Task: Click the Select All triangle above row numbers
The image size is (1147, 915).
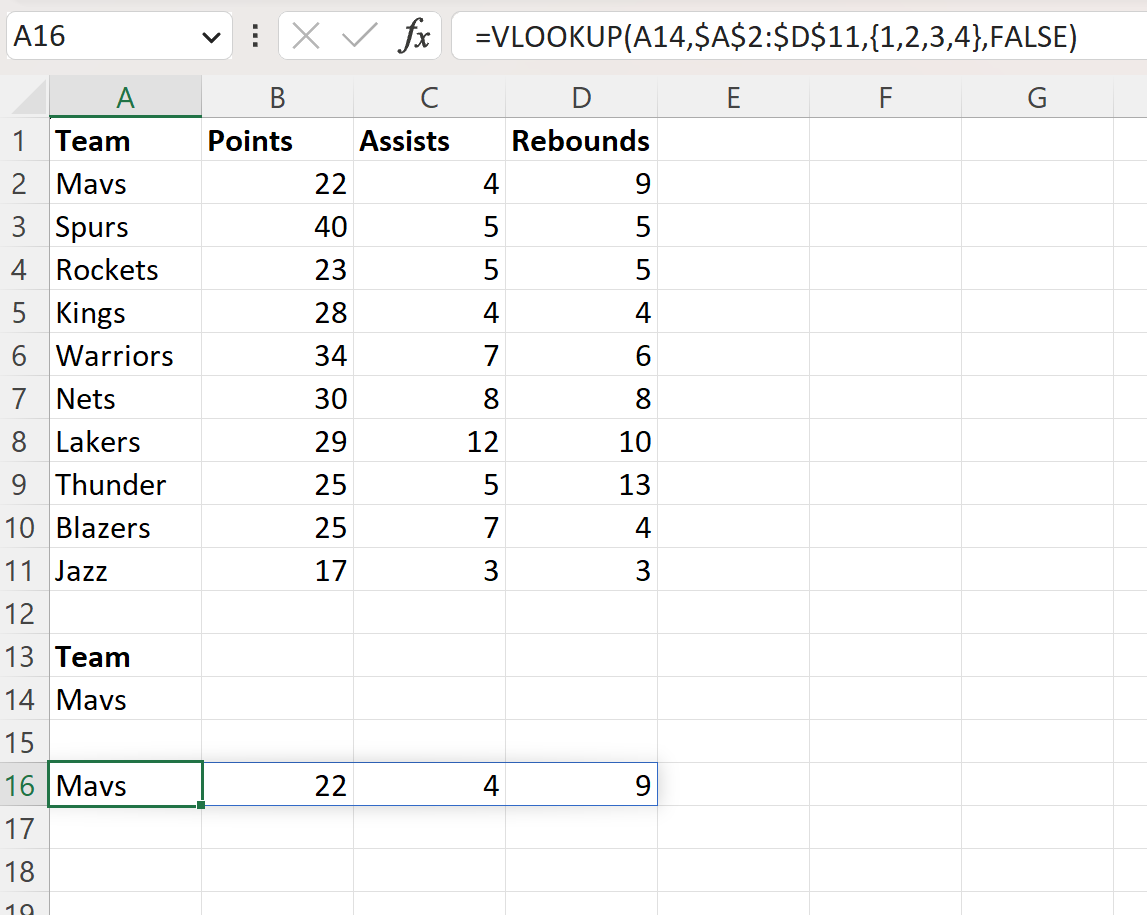Action: pos(24,97)
